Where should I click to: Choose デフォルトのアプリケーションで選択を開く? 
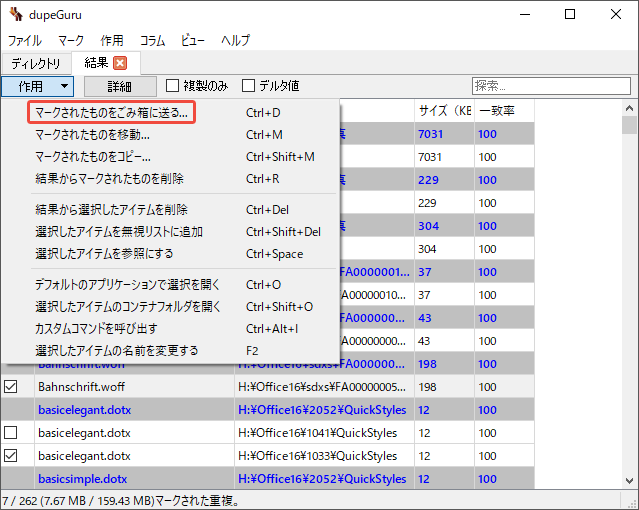(x=170, y=285)
